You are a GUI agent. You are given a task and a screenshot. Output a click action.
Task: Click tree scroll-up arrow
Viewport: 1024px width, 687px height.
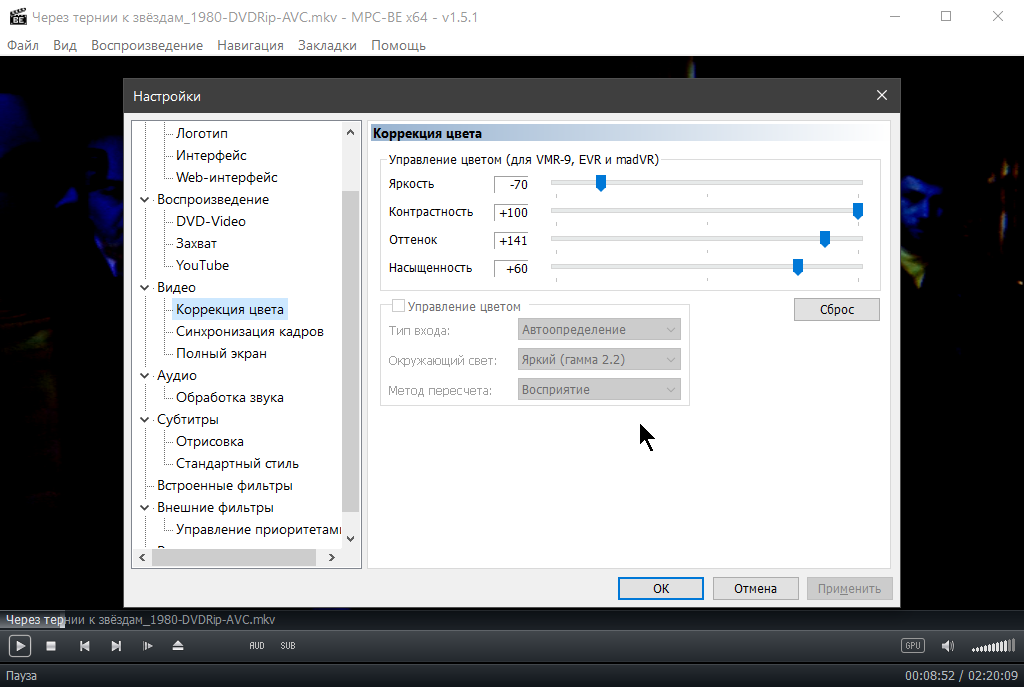click(x=351, y=132)
